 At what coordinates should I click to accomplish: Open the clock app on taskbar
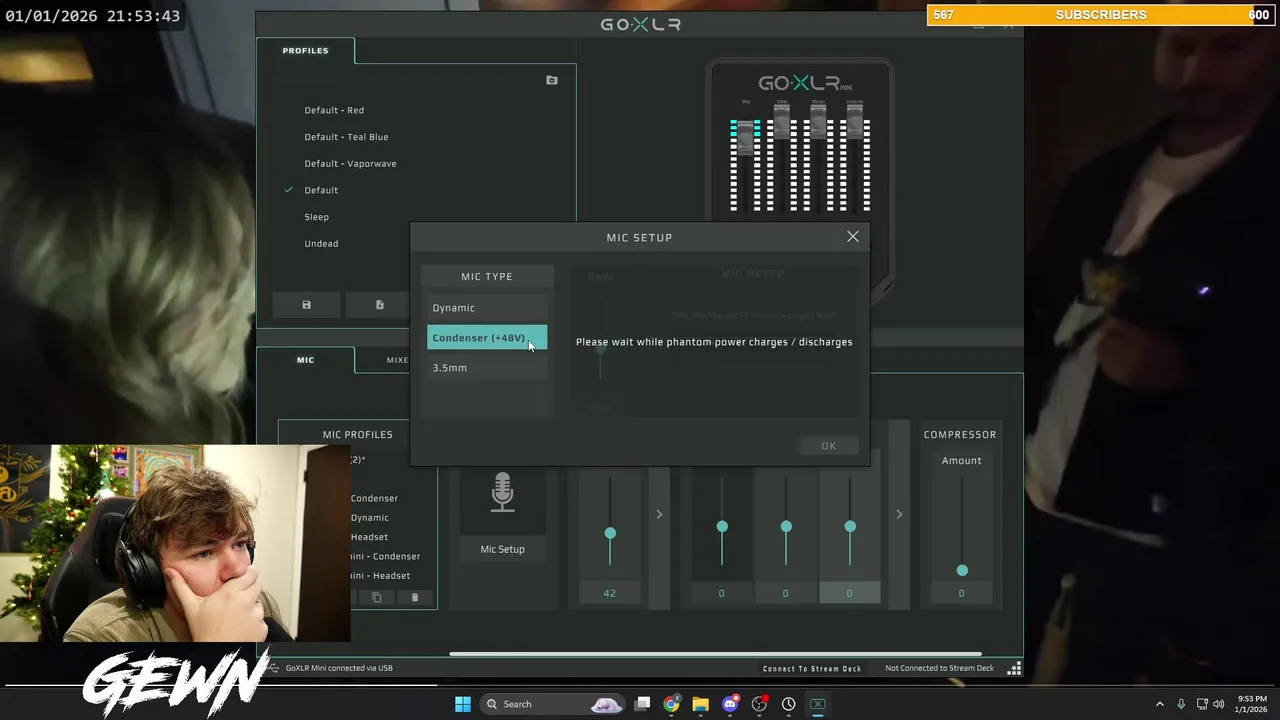coord(789,704)
